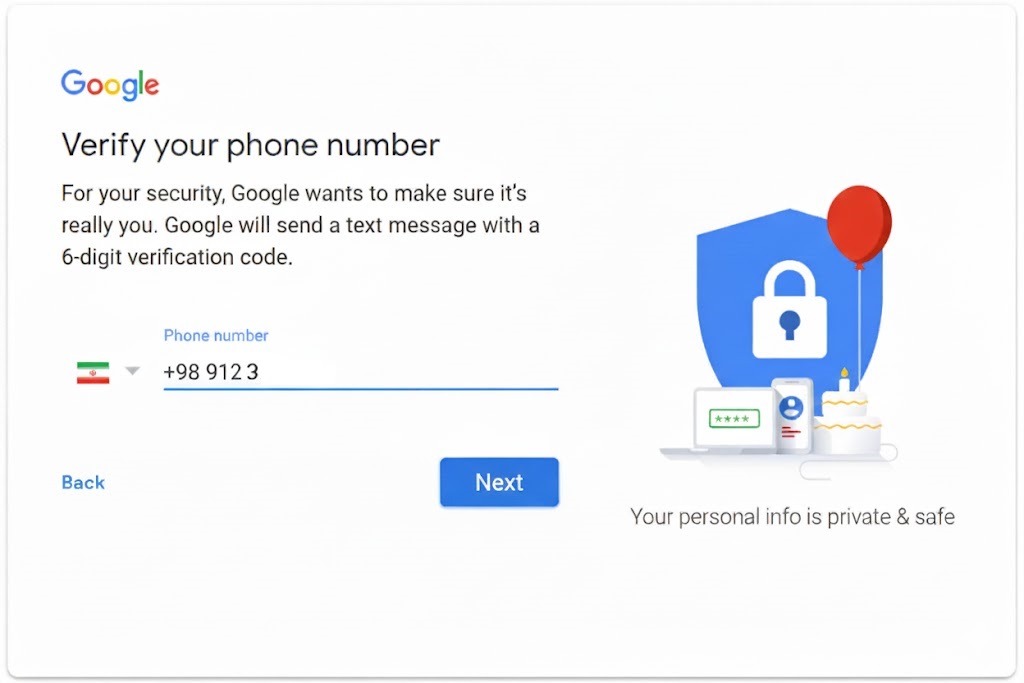Focus the phone number input field

click(360, 372)
